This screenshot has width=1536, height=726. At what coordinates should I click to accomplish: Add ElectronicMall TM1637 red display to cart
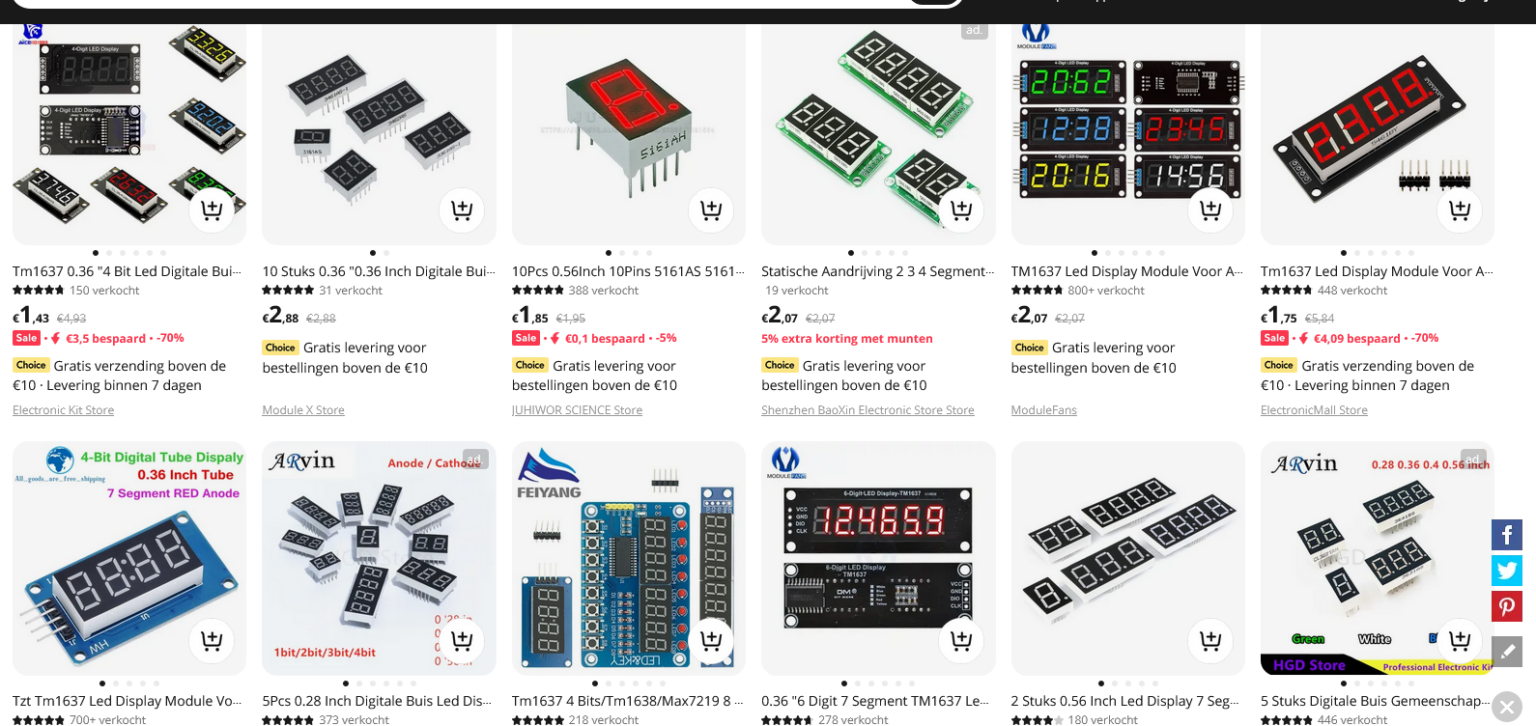tap(1460, 210)
